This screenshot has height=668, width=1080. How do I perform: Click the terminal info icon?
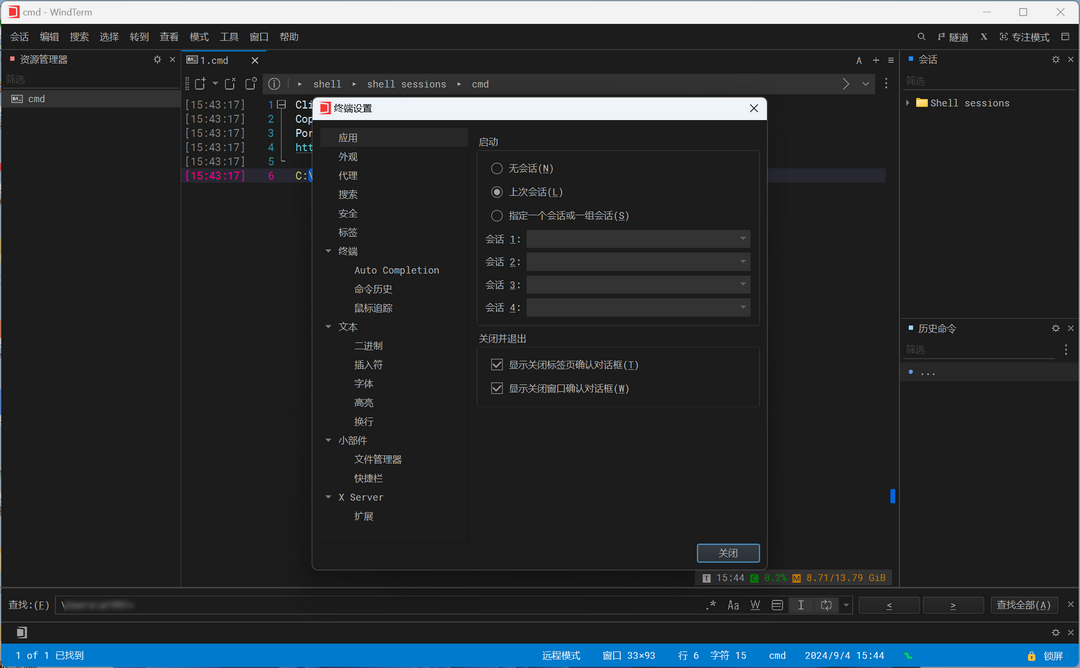click(274, 84)
